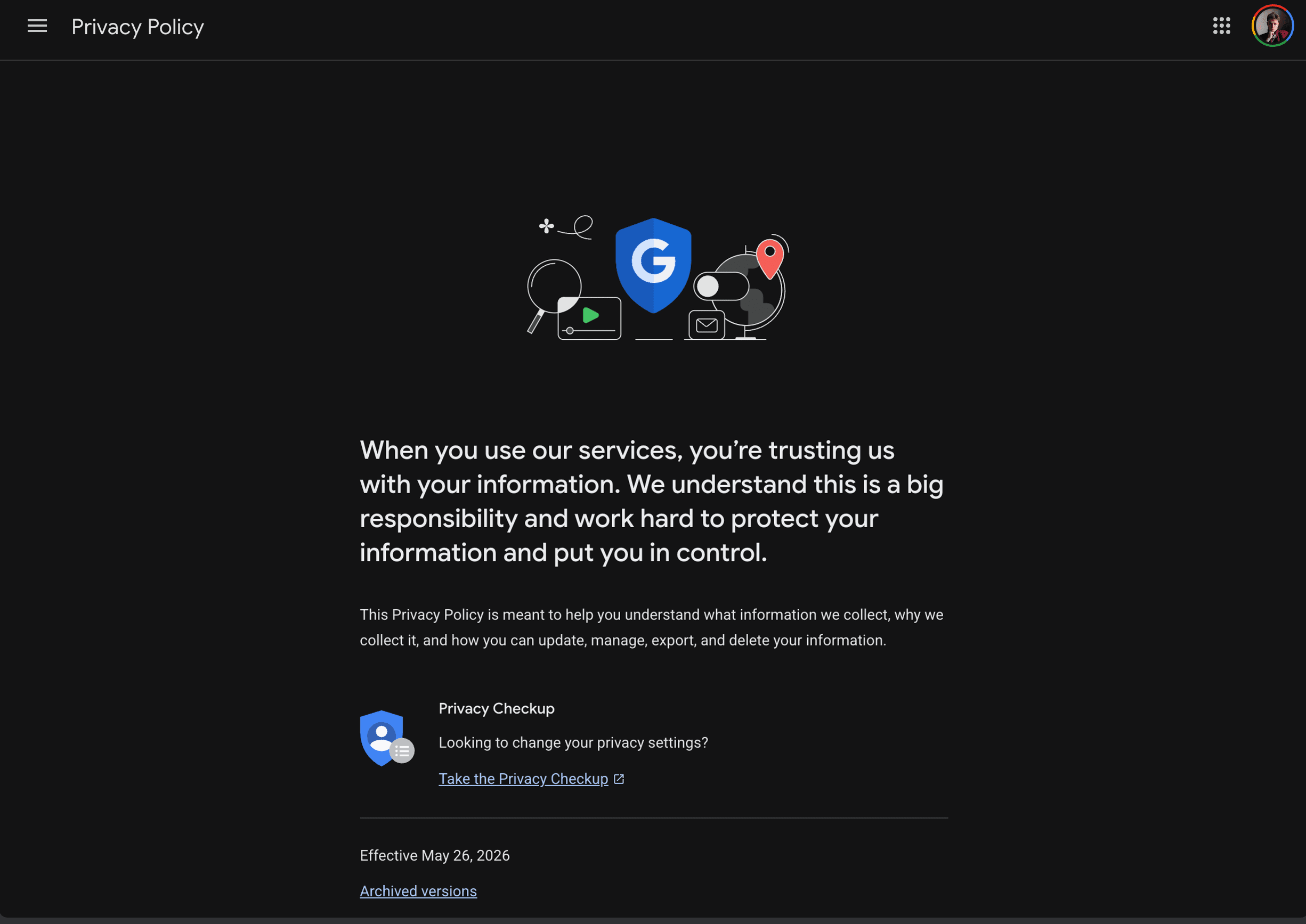The height and width of the screenshot is (924, 1306).
Task: Click the paragraph starting "This Privacy Policy is meant"
Action: tap(651, 627)
